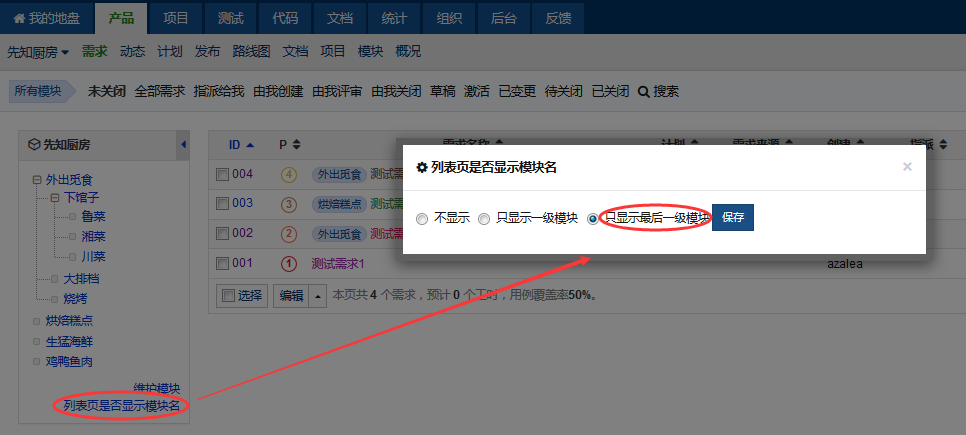The image size is (966, 435).
Task: Collapse the 外出觅食 tree node
Action: (x=37, y=181)
